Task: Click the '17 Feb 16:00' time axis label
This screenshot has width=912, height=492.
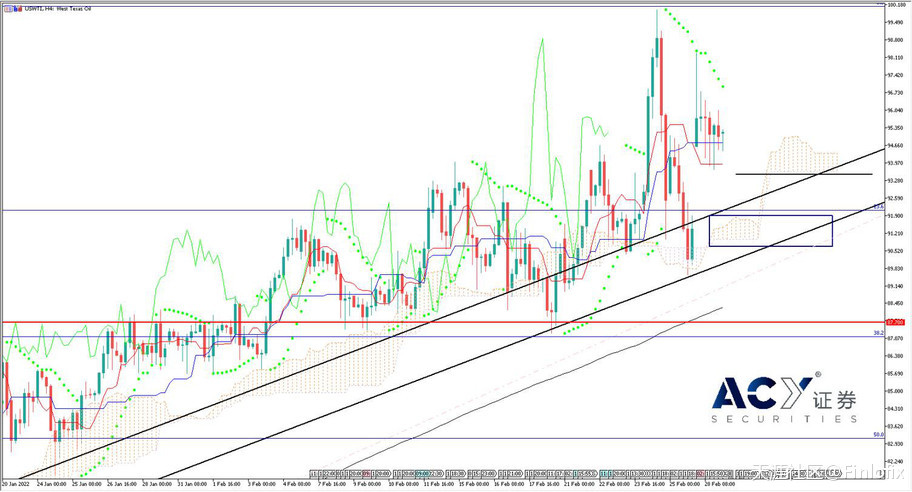Action: (x=543, y=483)
